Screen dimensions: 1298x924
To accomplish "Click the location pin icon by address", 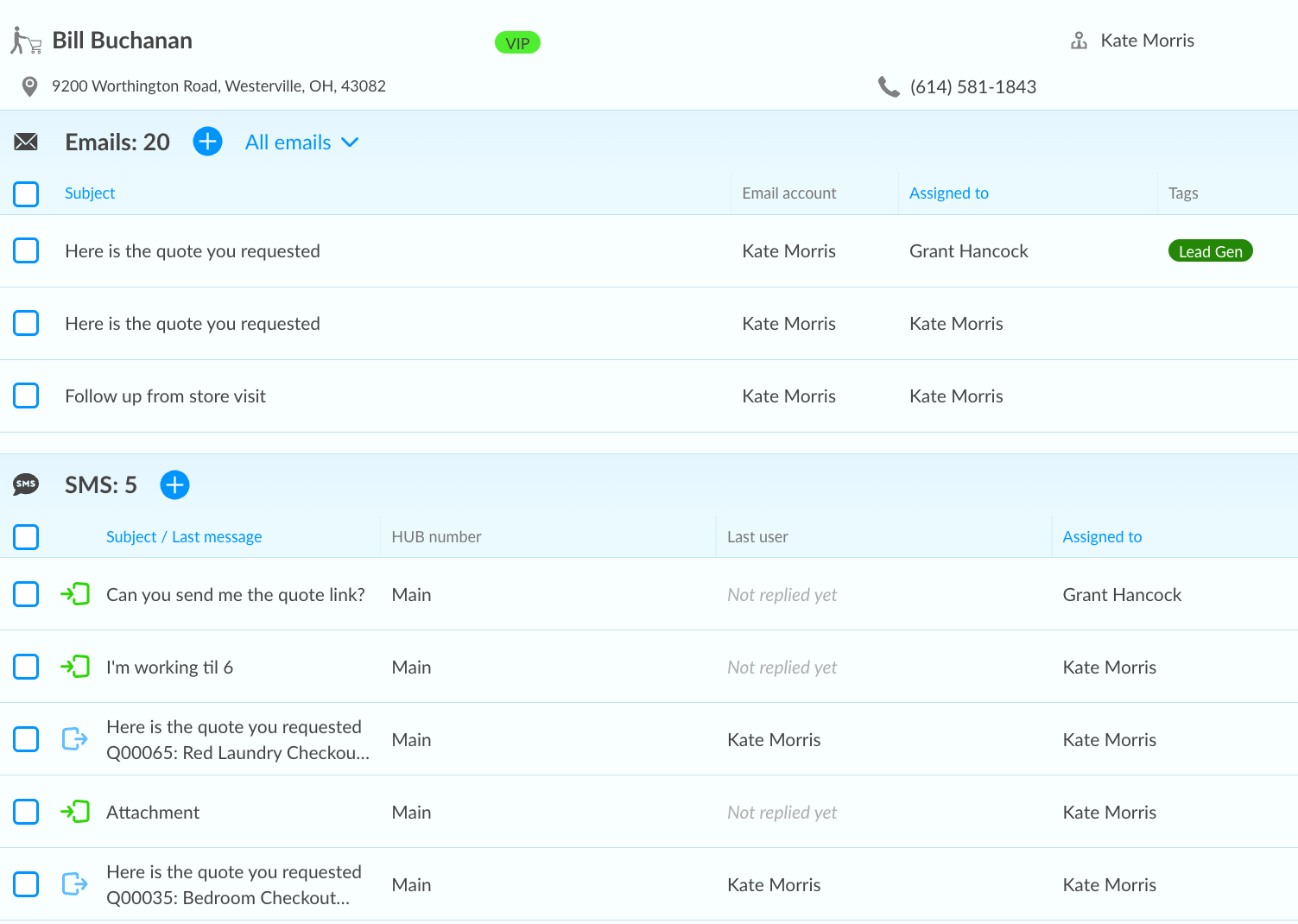I will (x=29, y=86).
